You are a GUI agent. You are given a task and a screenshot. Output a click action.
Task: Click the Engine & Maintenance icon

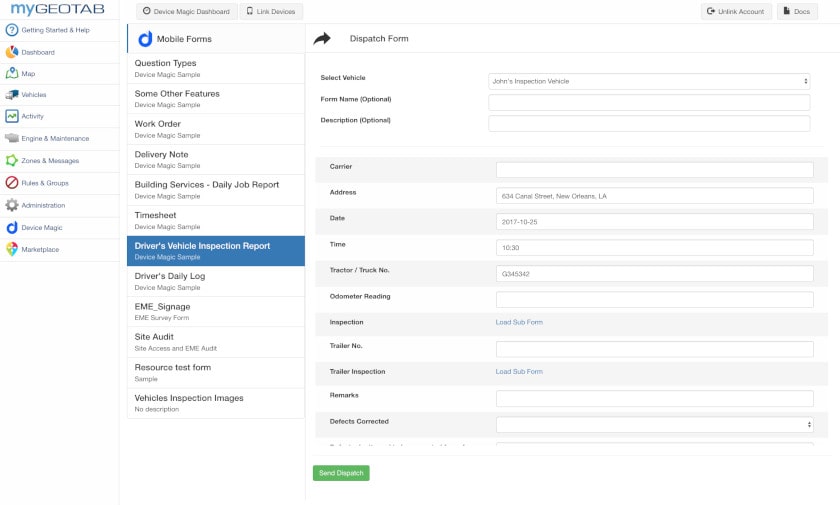click(x=12, y=138)
